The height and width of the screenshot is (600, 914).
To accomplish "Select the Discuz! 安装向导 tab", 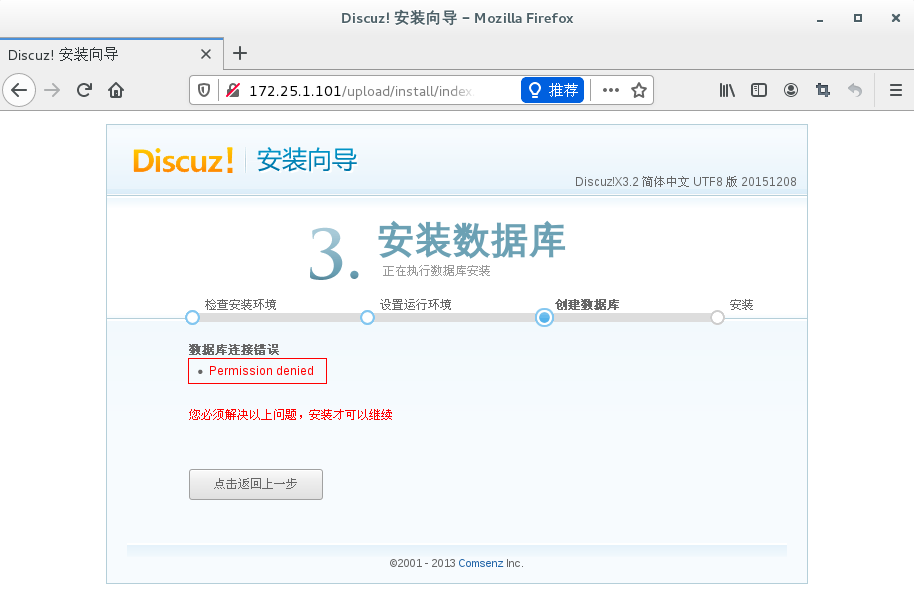I will pyautogui.click(x=111, y=54).
